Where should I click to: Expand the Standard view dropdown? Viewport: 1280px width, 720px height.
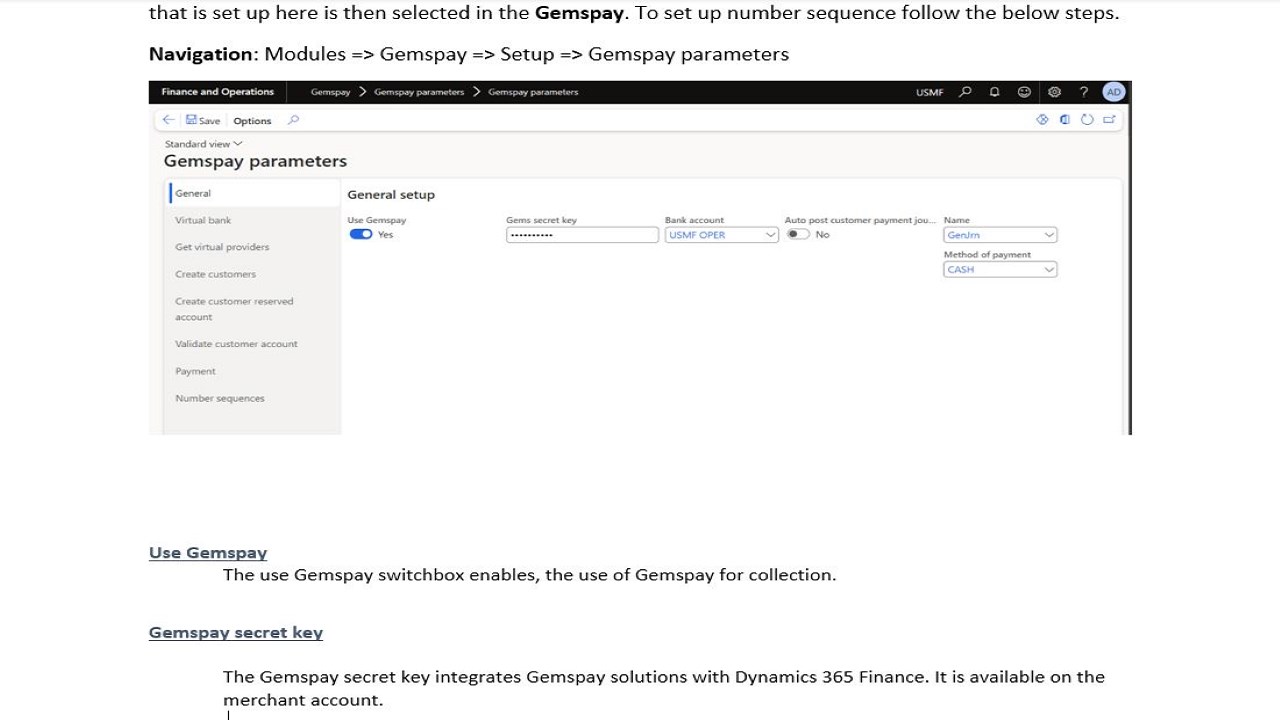[x=203, y=144]
